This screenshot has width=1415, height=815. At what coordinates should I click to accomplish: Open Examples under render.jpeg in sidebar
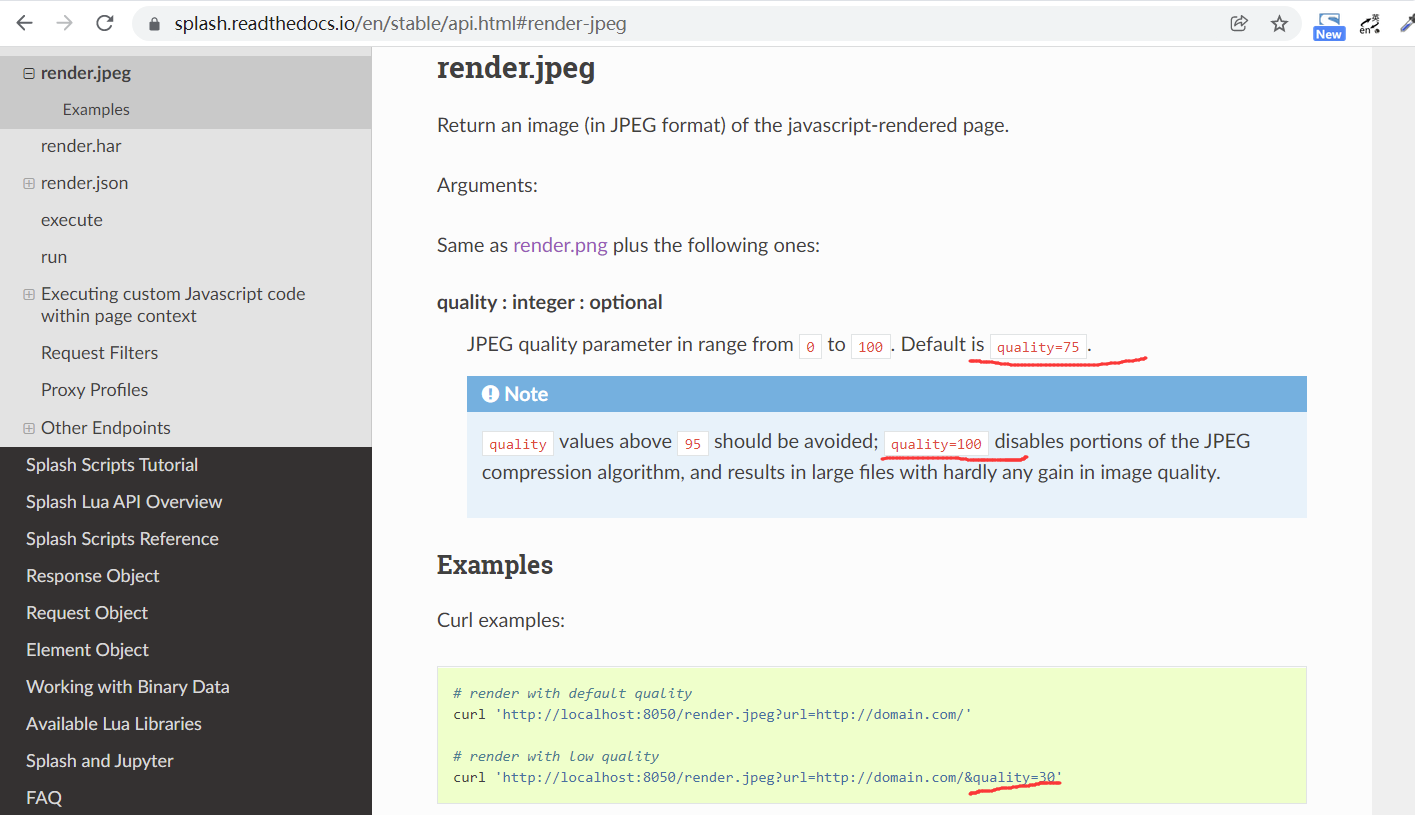[x=96, y=110]
